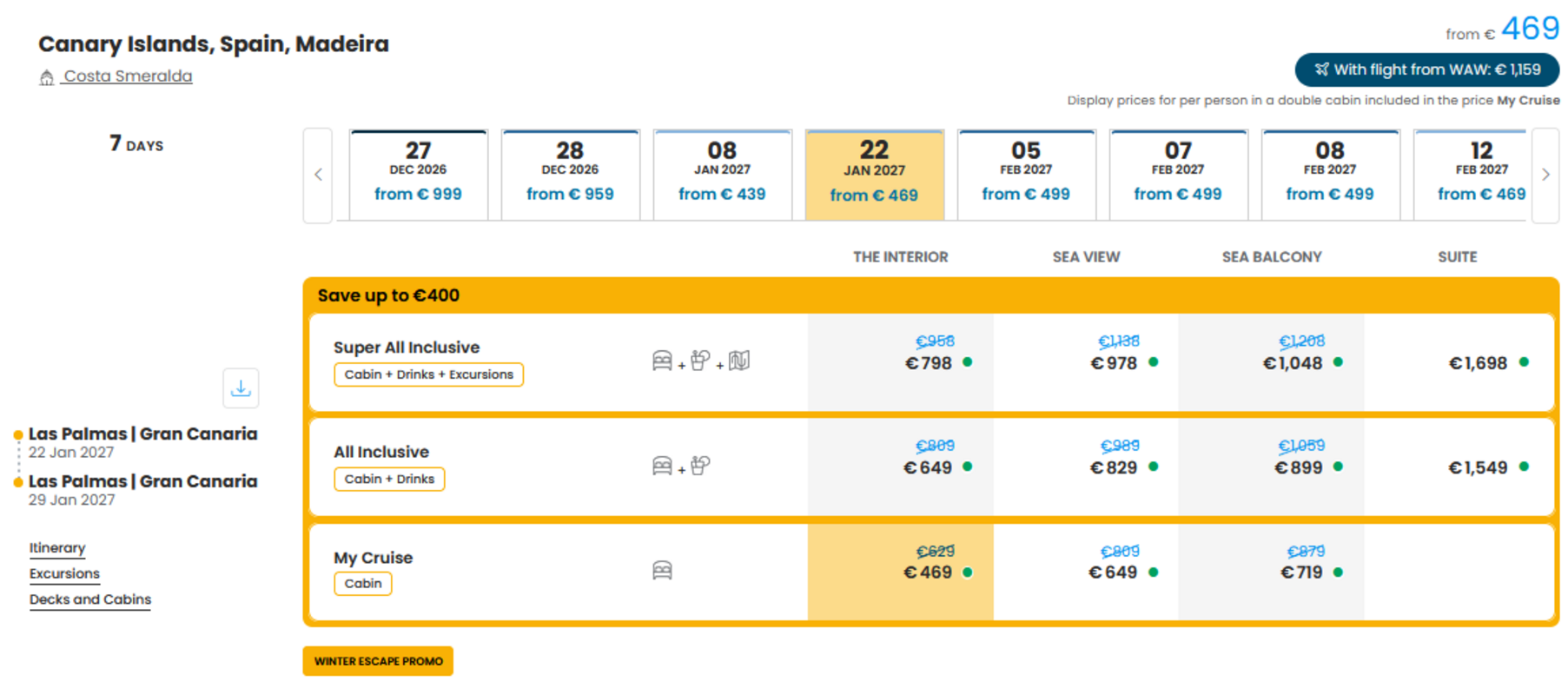Click the Suite column header
The height and width of the screenshot is (695, 1568).
(x=1458, y=257)
